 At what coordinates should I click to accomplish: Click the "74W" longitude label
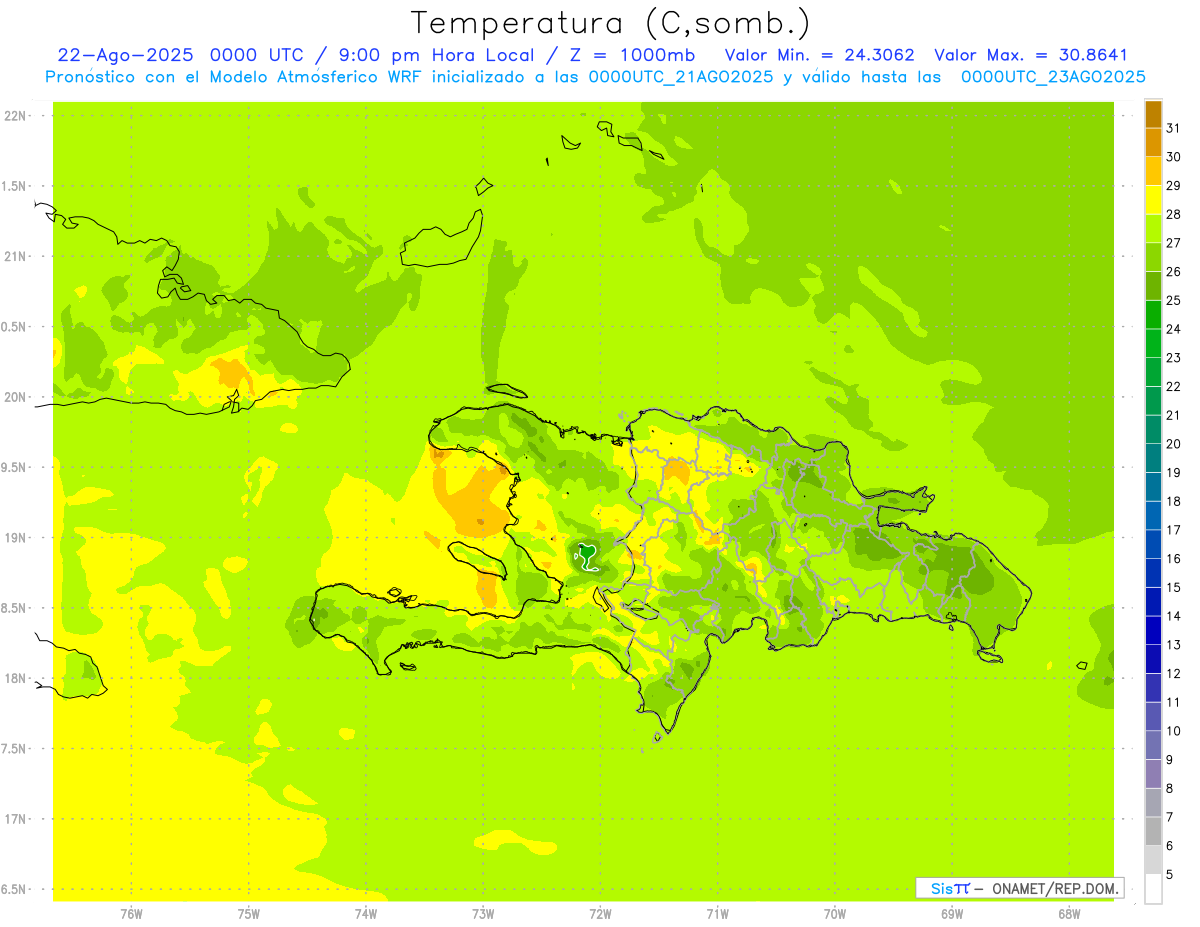366,914
